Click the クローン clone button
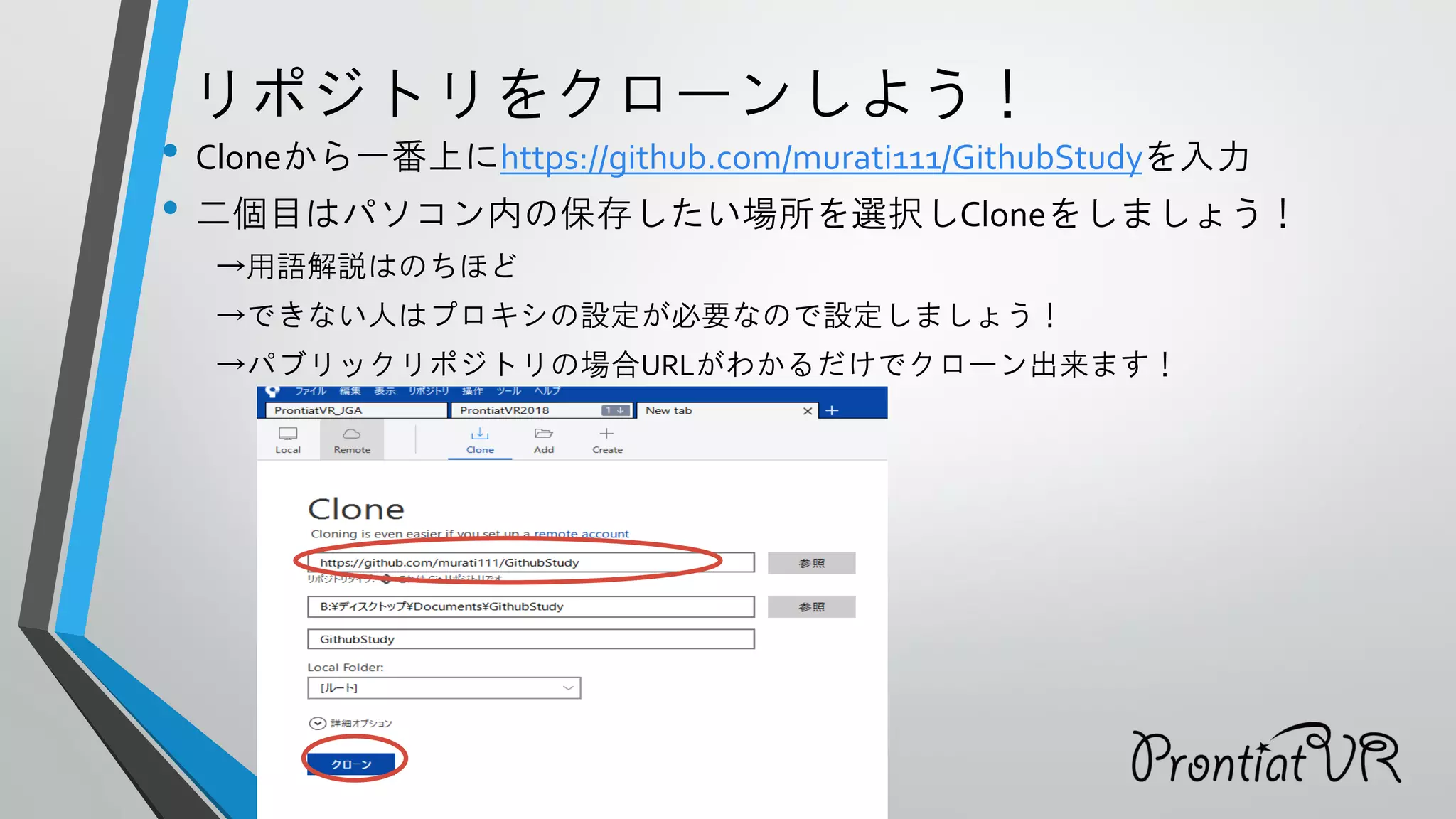 pyautogui.click(x=351, y=764)
